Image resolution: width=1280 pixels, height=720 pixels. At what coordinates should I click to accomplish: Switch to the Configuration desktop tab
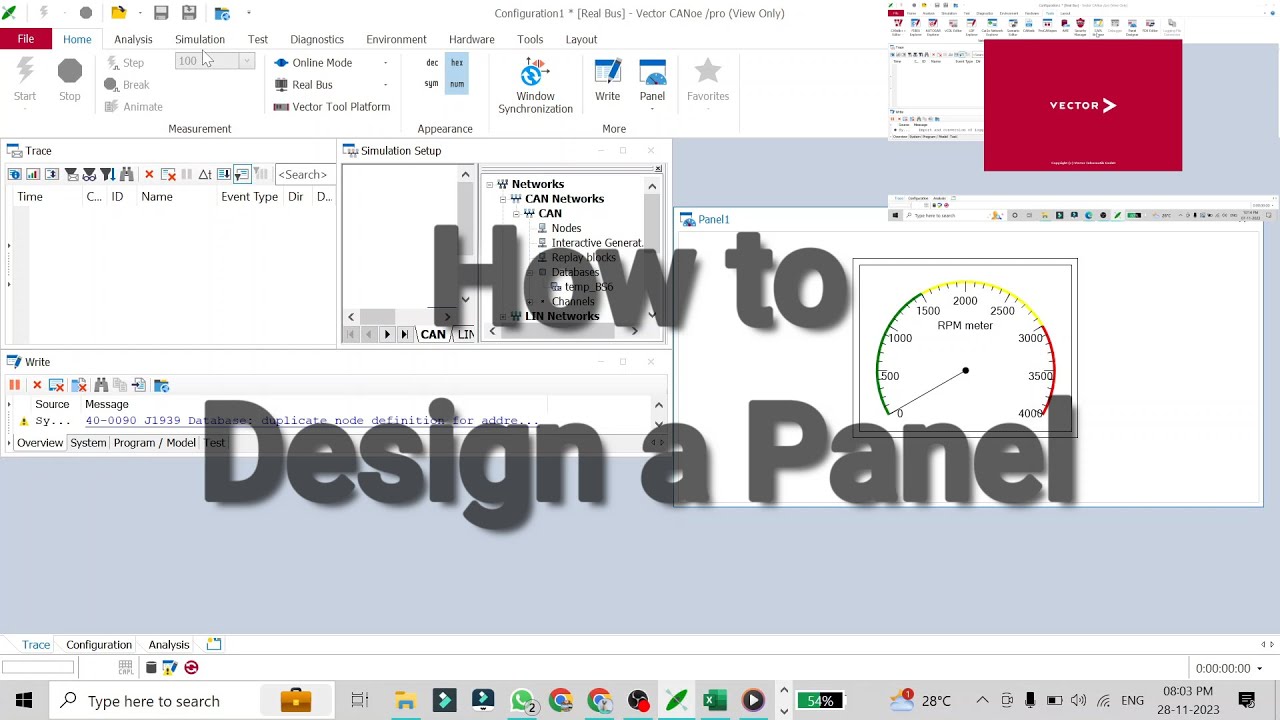pos(99,645)
